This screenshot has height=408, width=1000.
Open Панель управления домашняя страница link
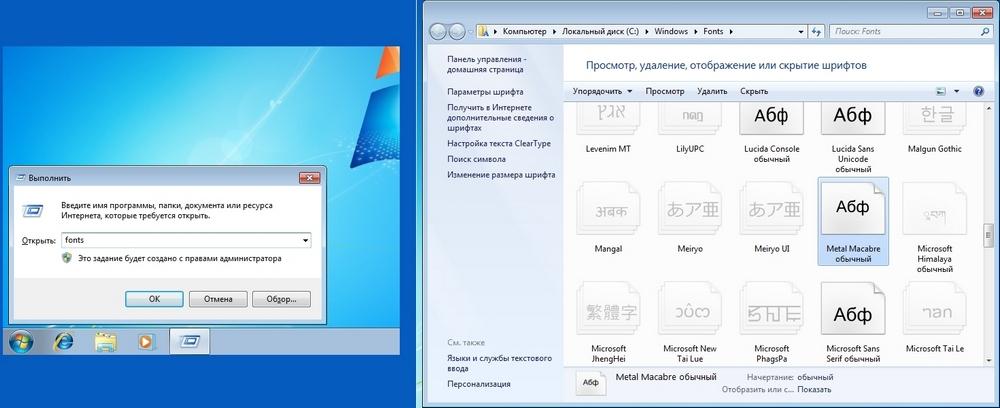click(x=487, y=64)
